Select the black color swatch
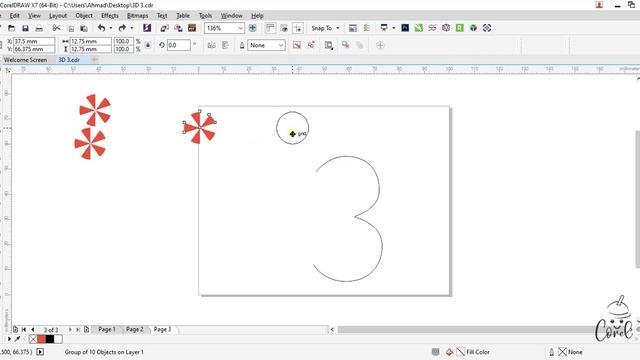The height and width of the screenshot is (360, 640). point(50,339)
